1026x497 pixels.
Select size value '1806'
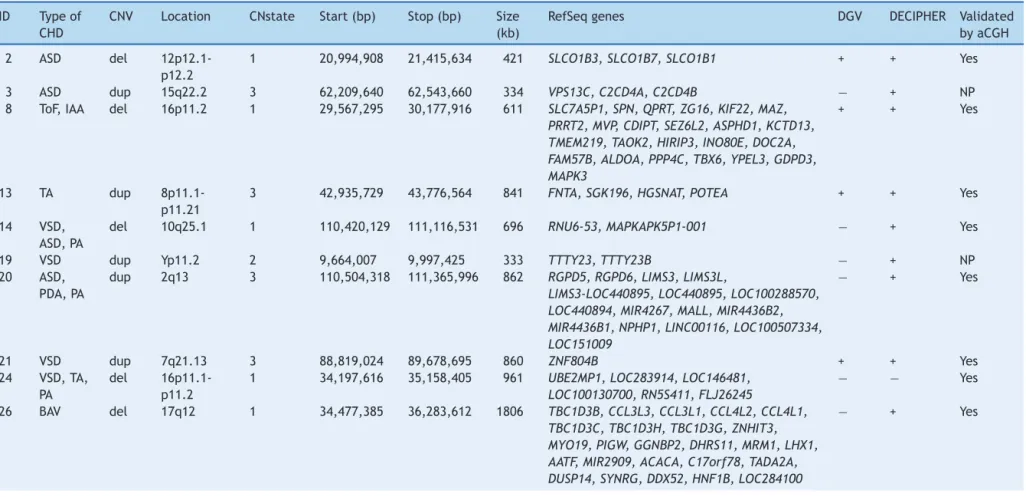tap(510, 411)
